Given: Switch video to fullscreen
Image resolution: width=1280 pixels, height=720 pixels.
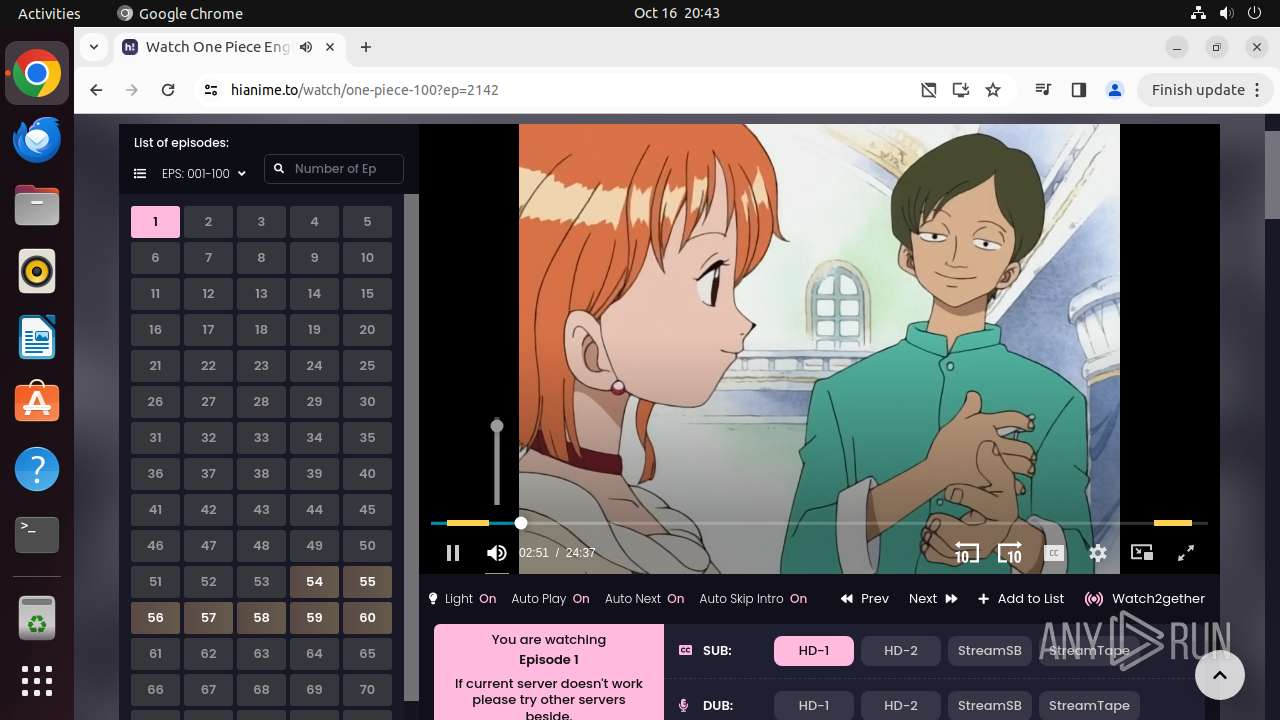Looking at the screenshot, I should pyautogui.click(x=1186, y=553).
